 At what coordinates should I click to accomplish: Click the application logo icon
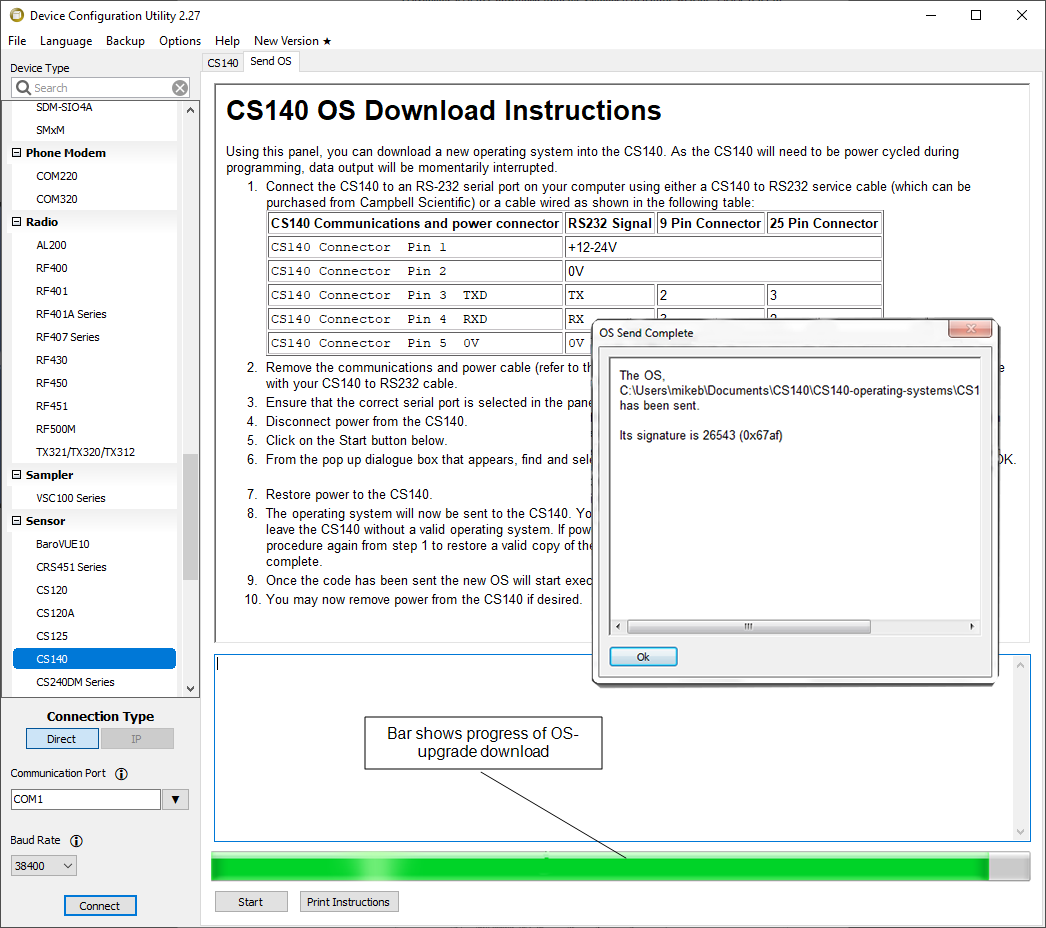click(x=17, y=15)
